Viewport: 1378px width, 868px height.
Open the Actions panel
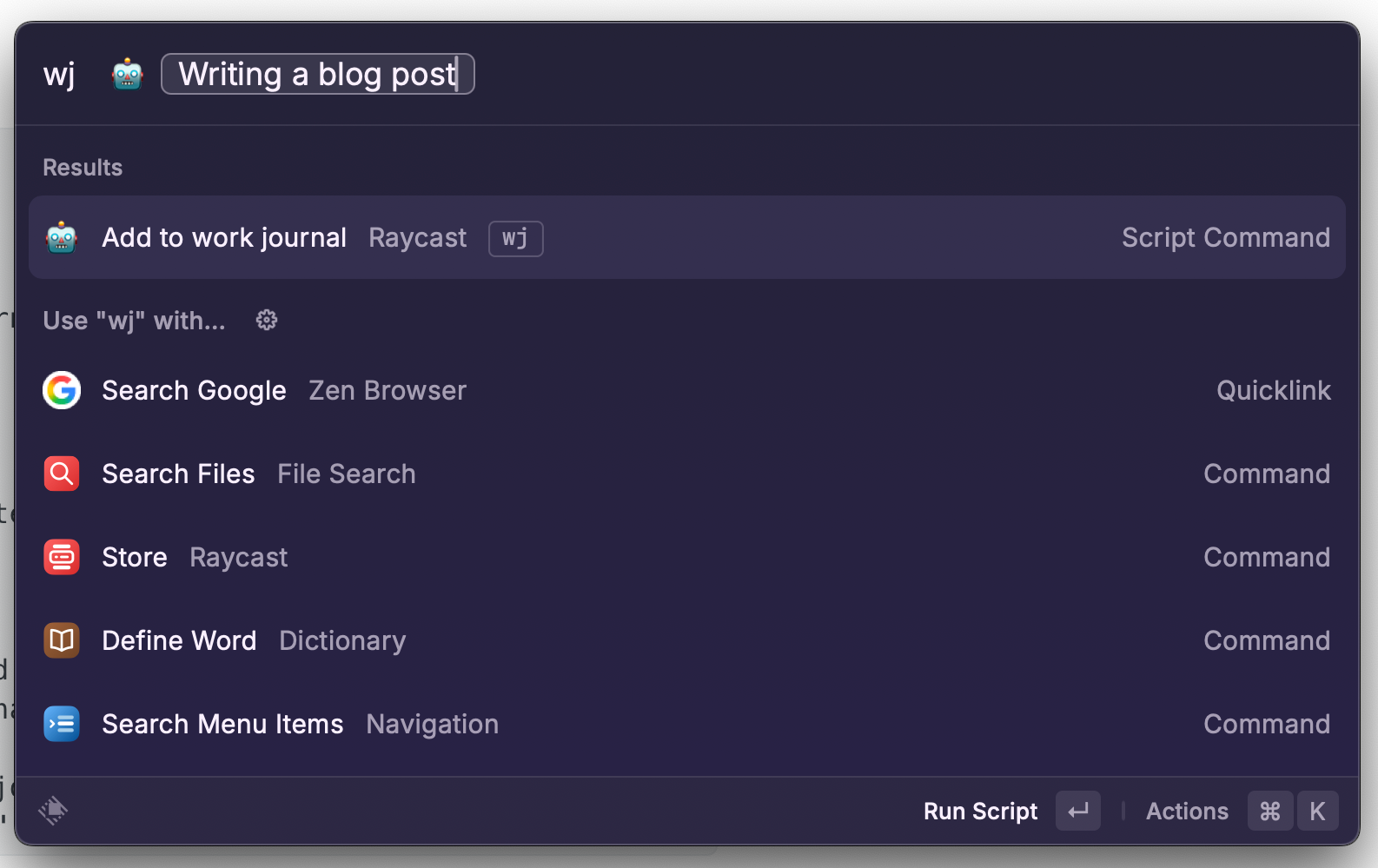1187,812
